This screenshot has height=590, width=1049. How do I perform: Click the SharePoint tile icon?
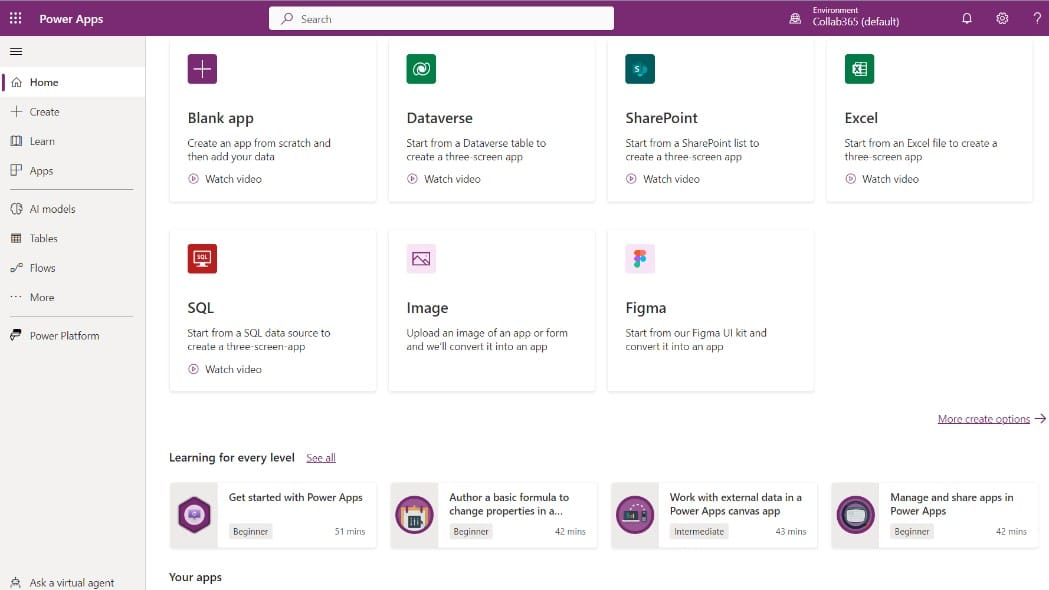point(640,69)
